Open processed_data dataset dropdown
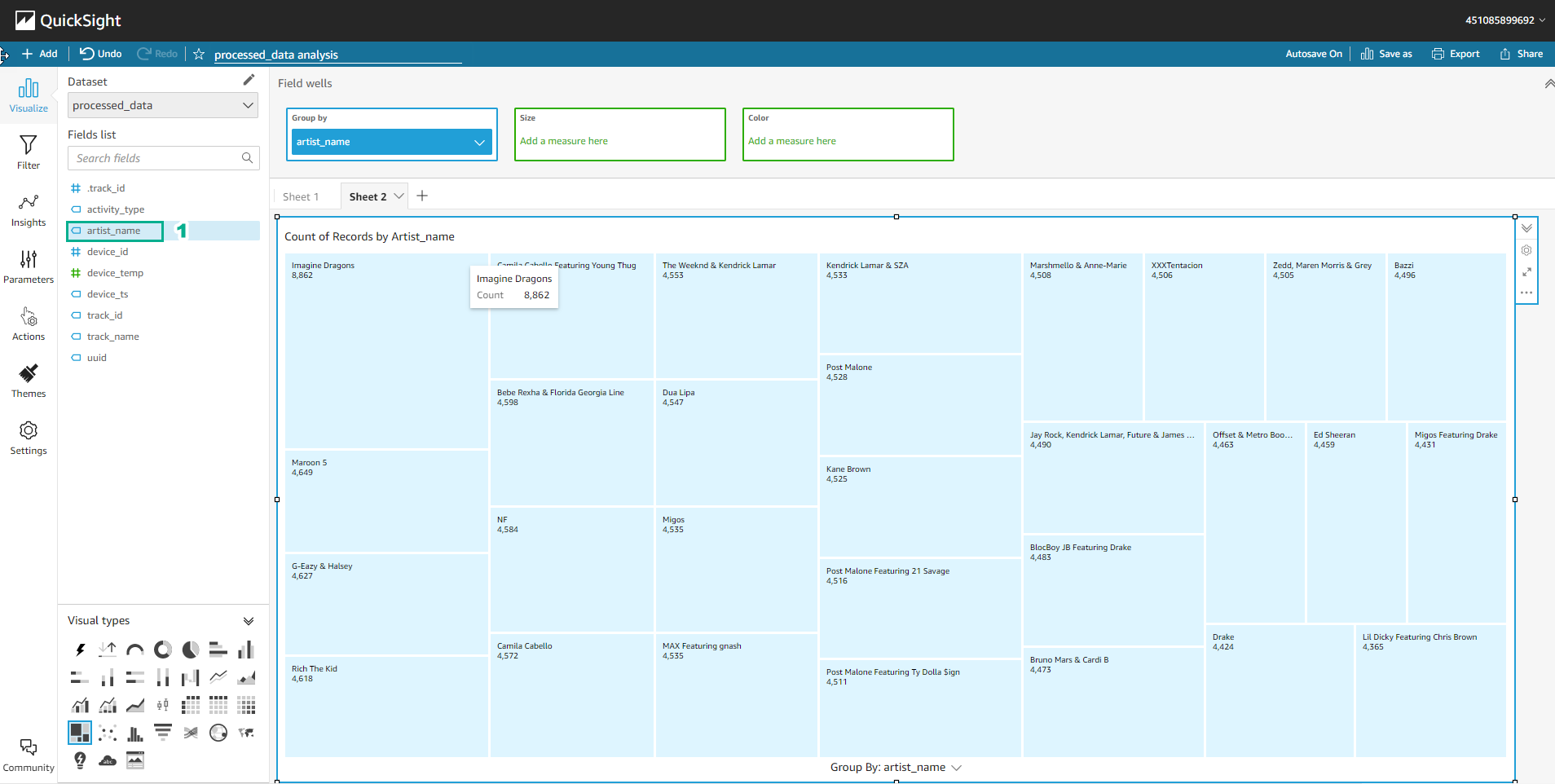1555x784 pixels. (x=163, y=105)
